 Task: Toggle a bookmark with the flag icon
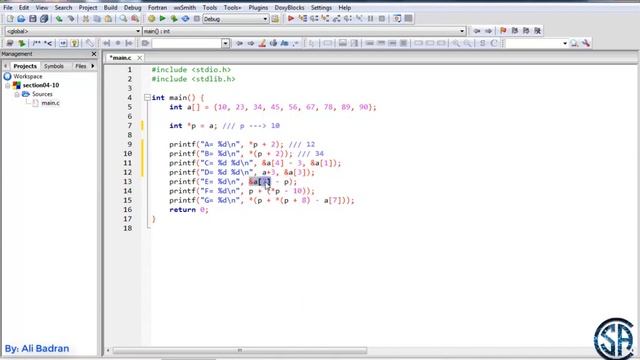[x=503, y=31]
